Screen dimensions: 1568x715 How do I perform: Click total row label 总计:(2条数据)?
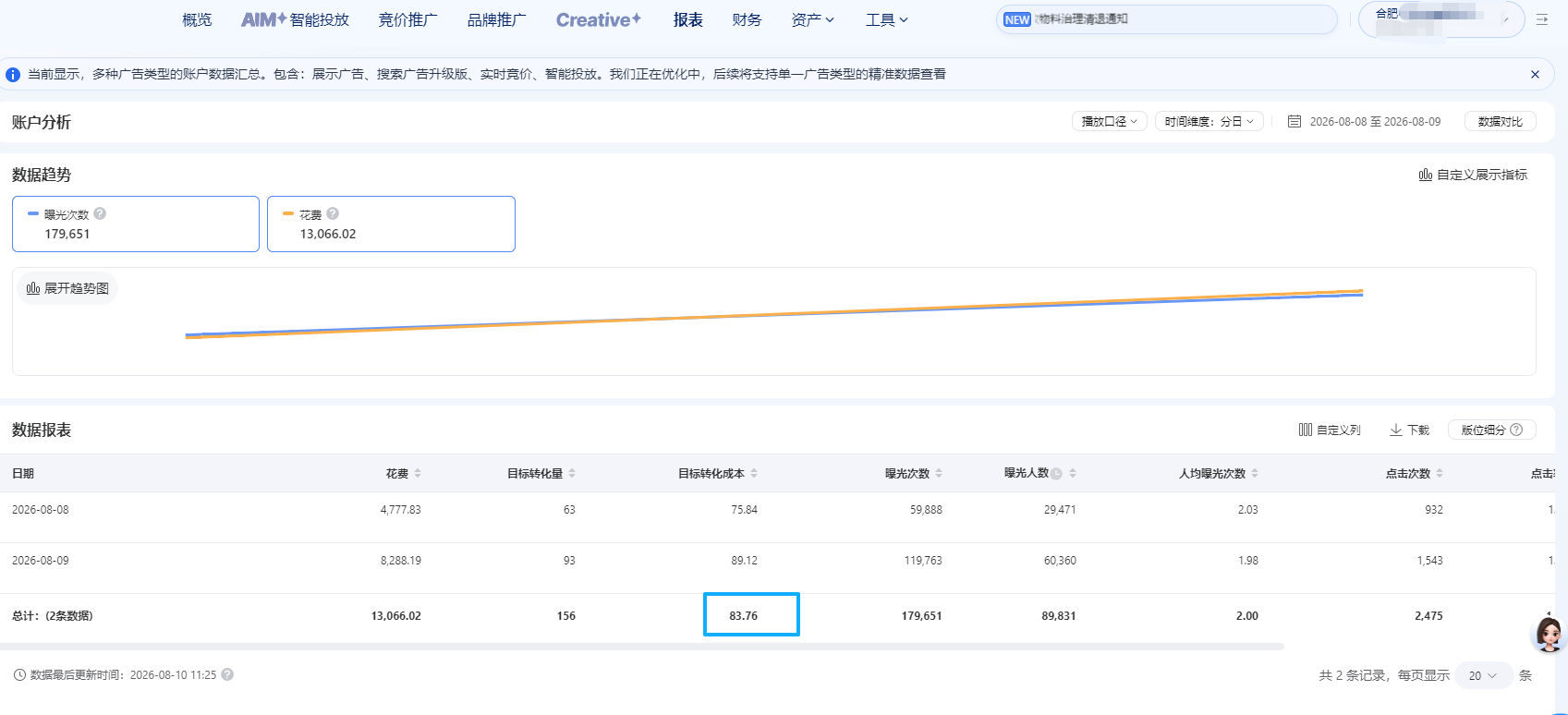tap(53, 615)
